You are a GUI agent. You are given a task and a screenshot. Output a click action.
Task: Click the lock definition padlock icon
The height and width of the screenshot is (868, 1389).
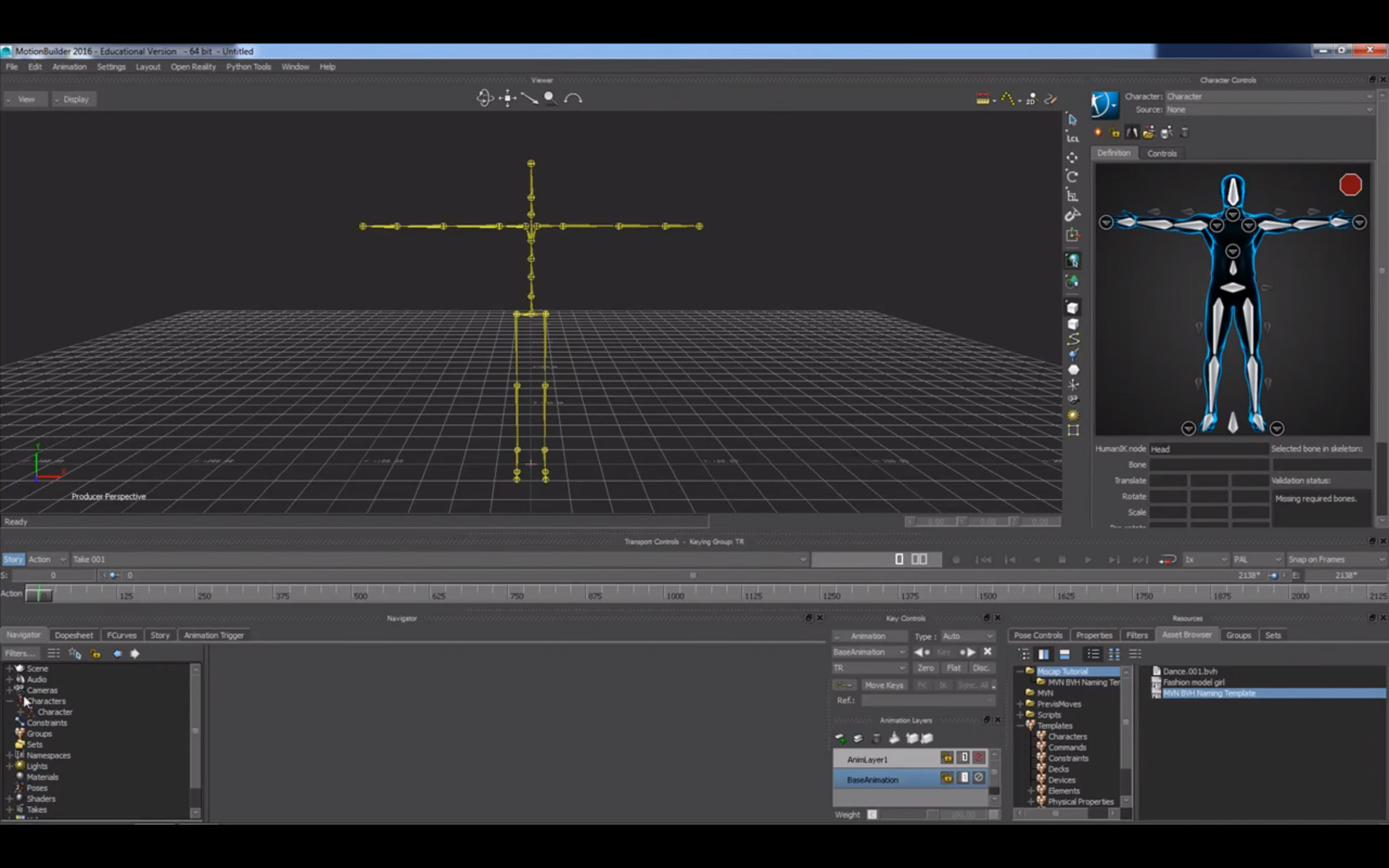tap(1115, 132)
